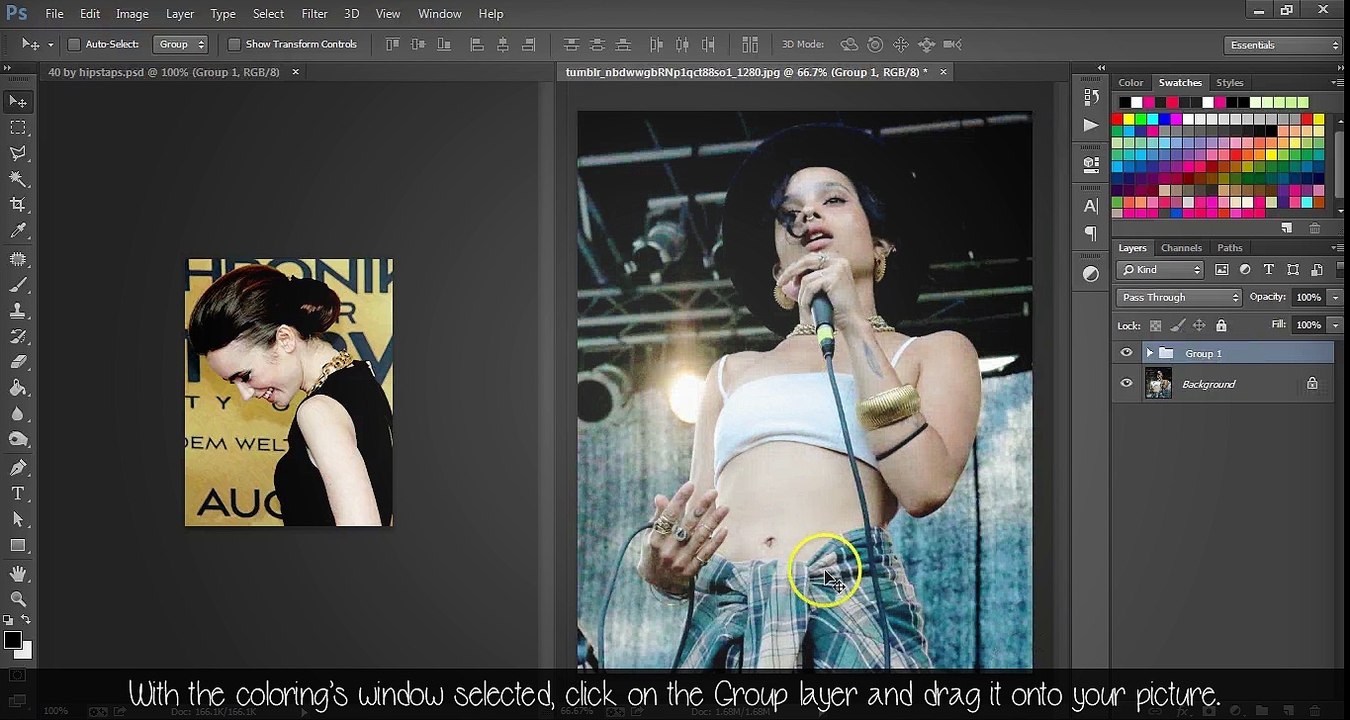Activate the Magic Wand tool
Viewport: 1350px width, 720px height.
tap(18, 179)
